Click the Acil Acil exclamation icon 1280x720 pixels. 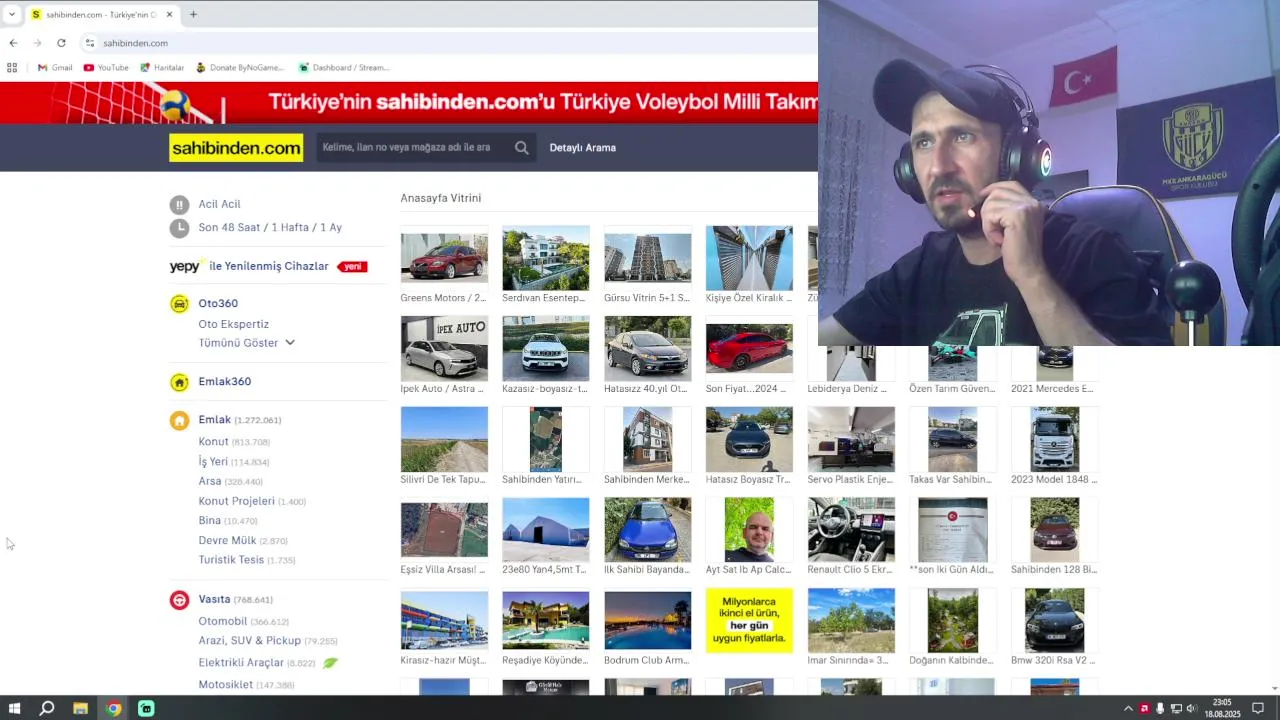(179, 205)
